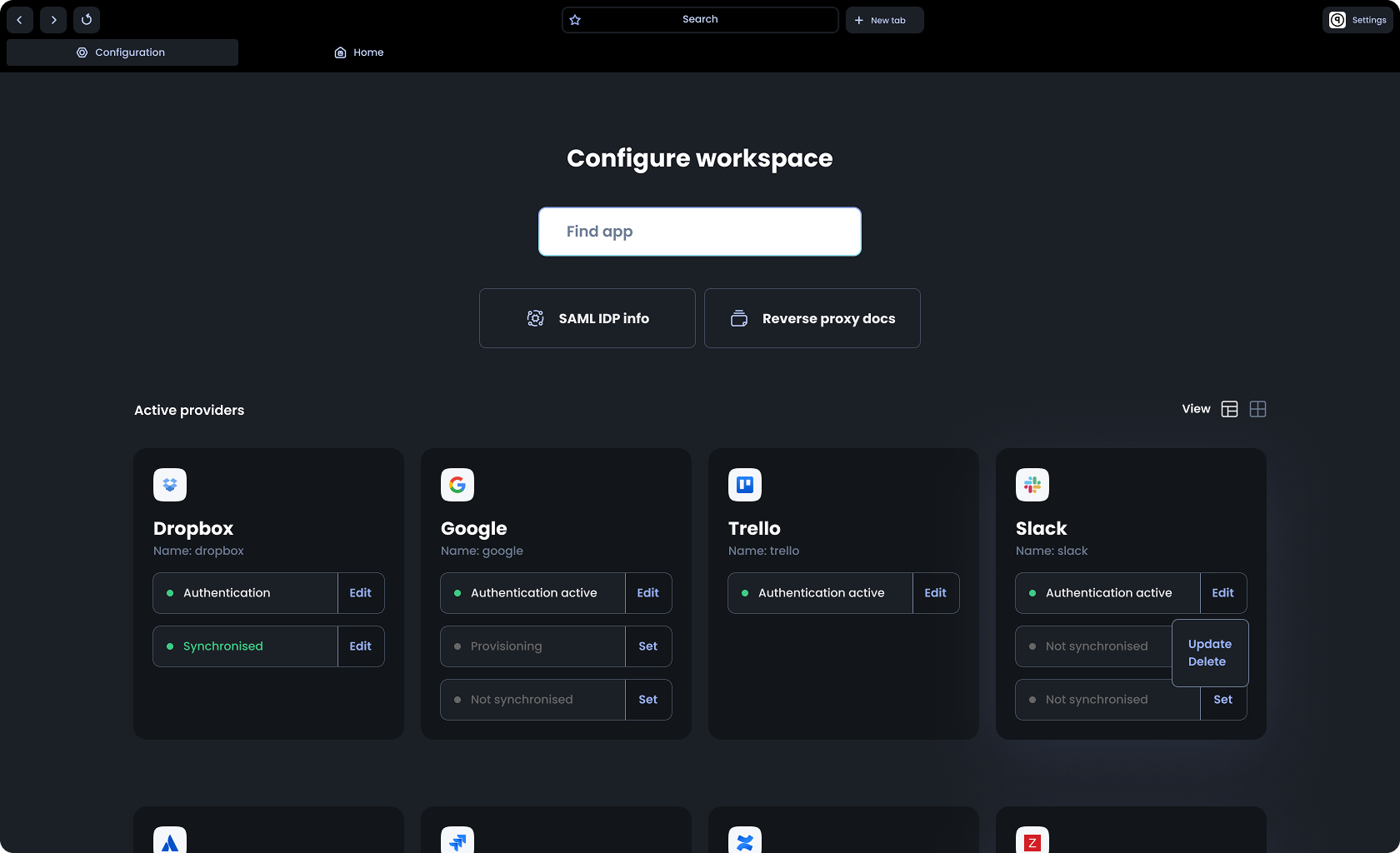Choose Delete in the Slack popup menu
Screen dimensions: 1400x853
tap(1207, 661)
